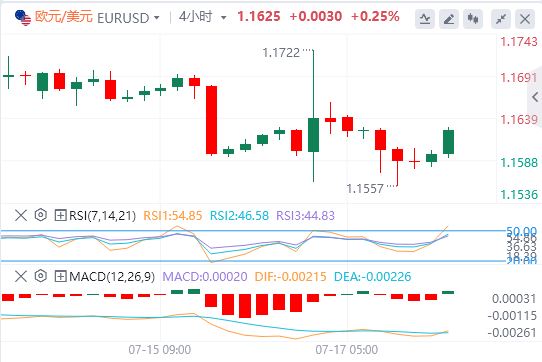Open the EURUSD symbol dropdown
This screenshot has height=362, width=542.
[157, 17]
